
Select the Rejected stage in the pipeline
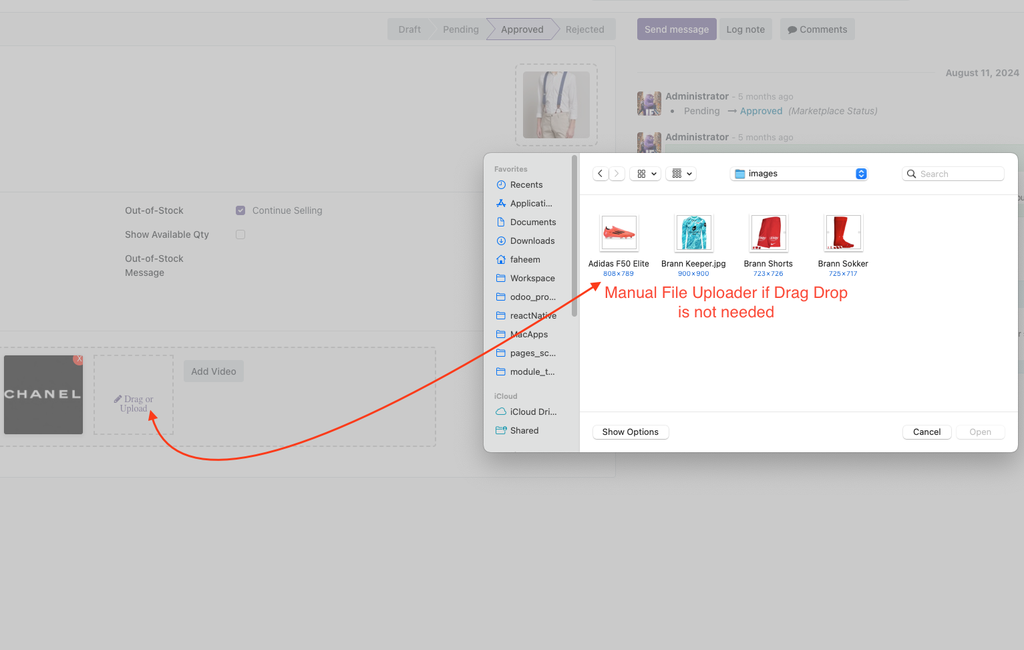tap(584, 29)
